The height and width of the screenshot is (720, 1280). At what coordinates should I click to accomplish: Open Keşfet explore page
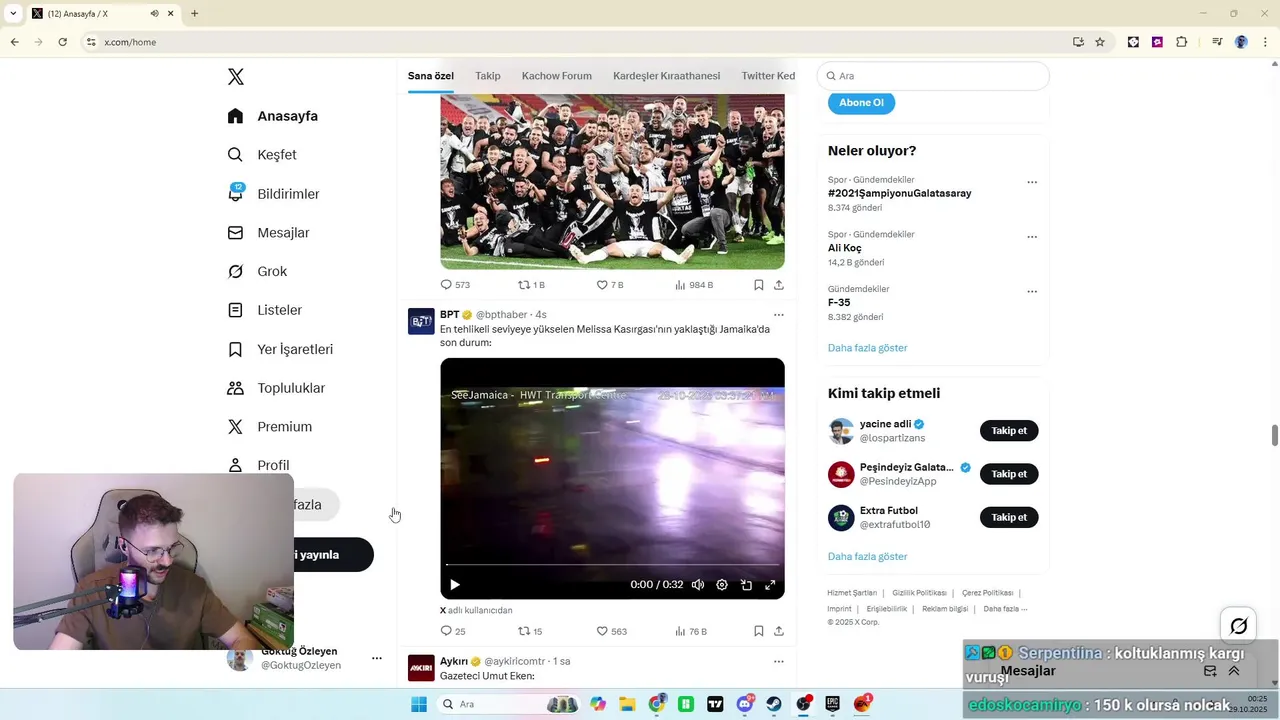tap(262, 155)
